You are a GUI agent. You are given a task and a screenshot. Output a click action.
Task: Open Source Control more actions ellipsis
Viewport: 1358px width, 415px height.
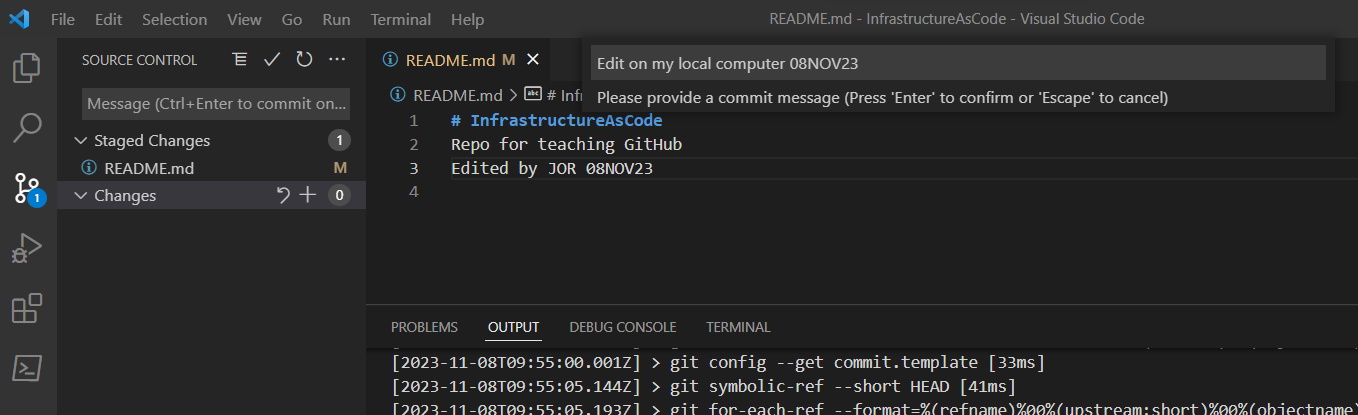[x=337, y=60]
